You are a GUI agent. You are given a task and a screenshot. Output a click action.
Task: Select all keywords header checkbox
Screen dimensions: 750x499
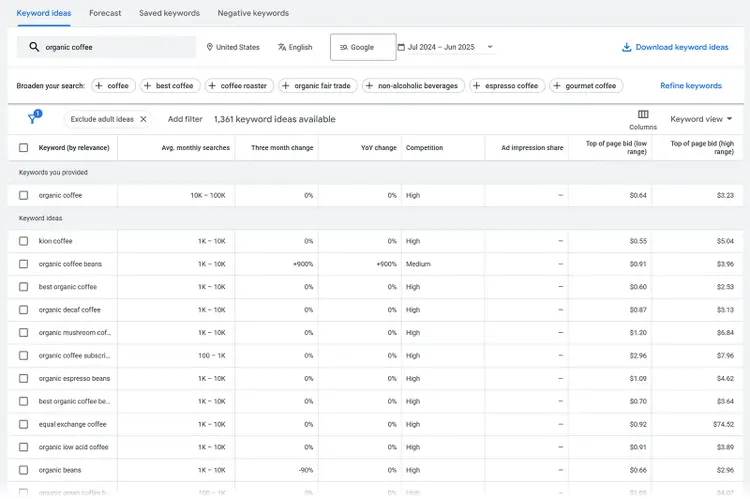23,147
